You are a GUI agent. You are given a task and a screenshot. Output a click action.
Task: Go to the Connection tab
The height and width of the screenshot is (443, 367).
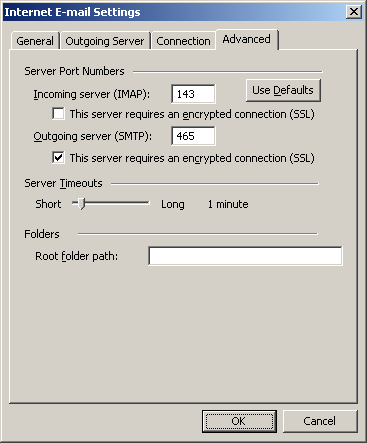click(x=183, y=41)
